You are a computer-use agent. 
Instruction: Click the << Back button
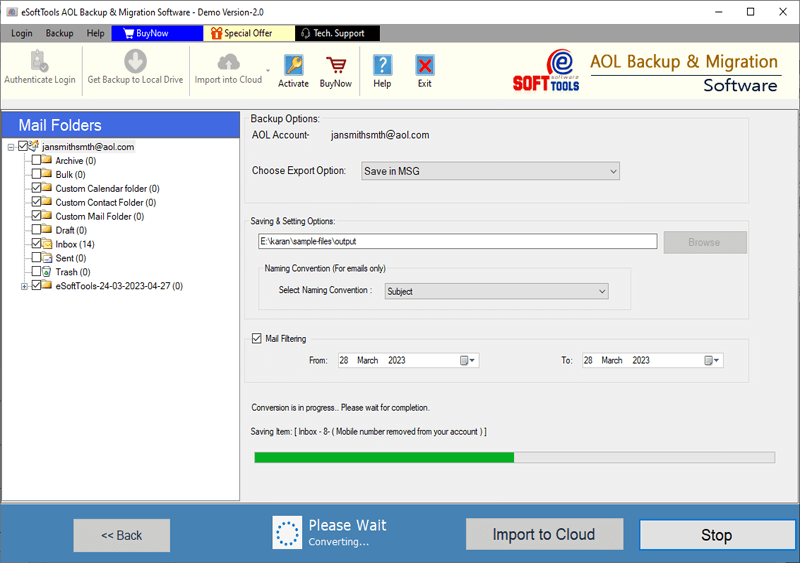click(x=122, y=535)
